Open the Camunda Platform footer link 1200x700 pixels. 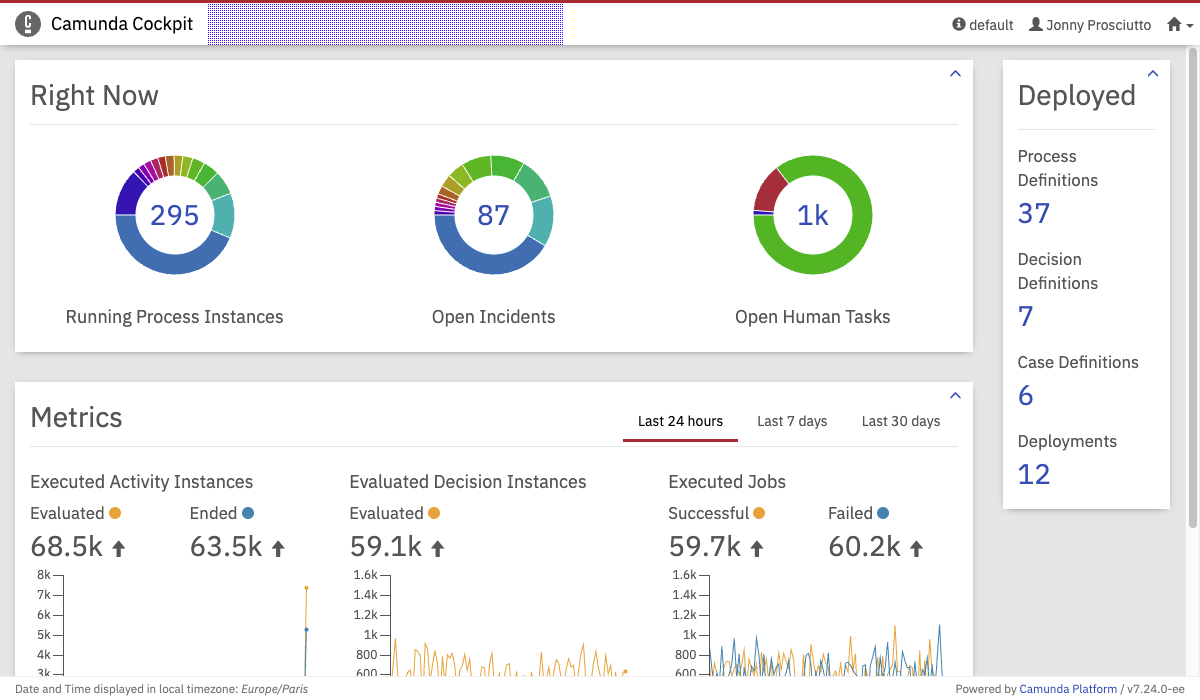click(1068, 689)
